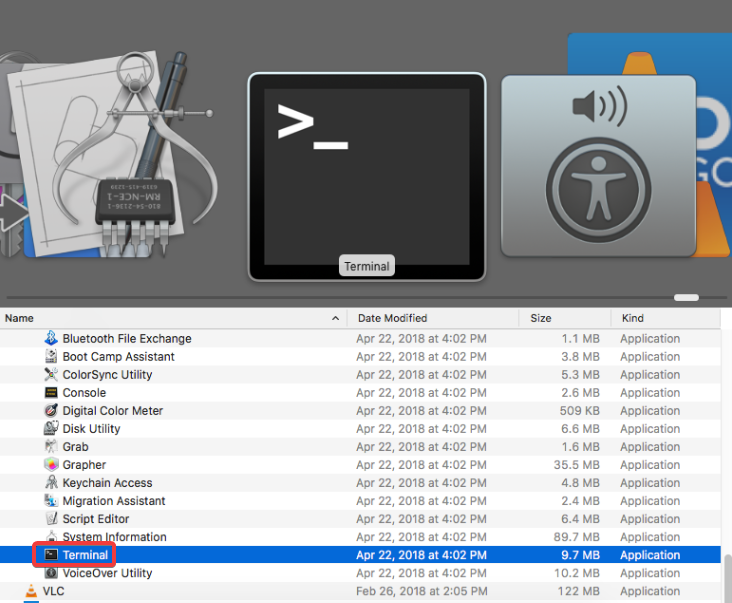The image size is (732, 603).
Task: Select Boot Camp Assistant file name
Action: click(119, 357)
